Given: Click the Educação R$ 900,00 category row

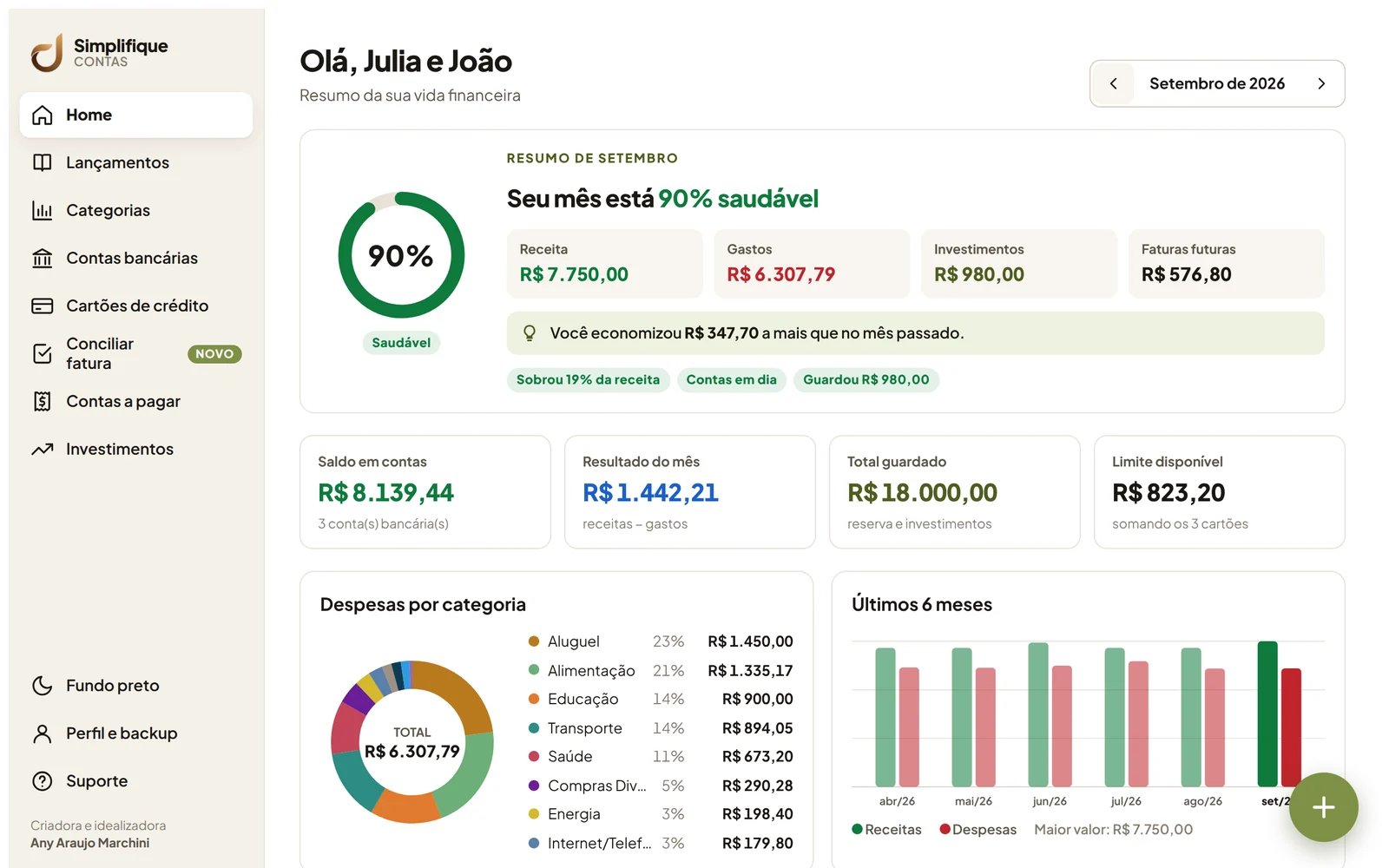Looking at the screenshot, I should click(x=661, y=700).
